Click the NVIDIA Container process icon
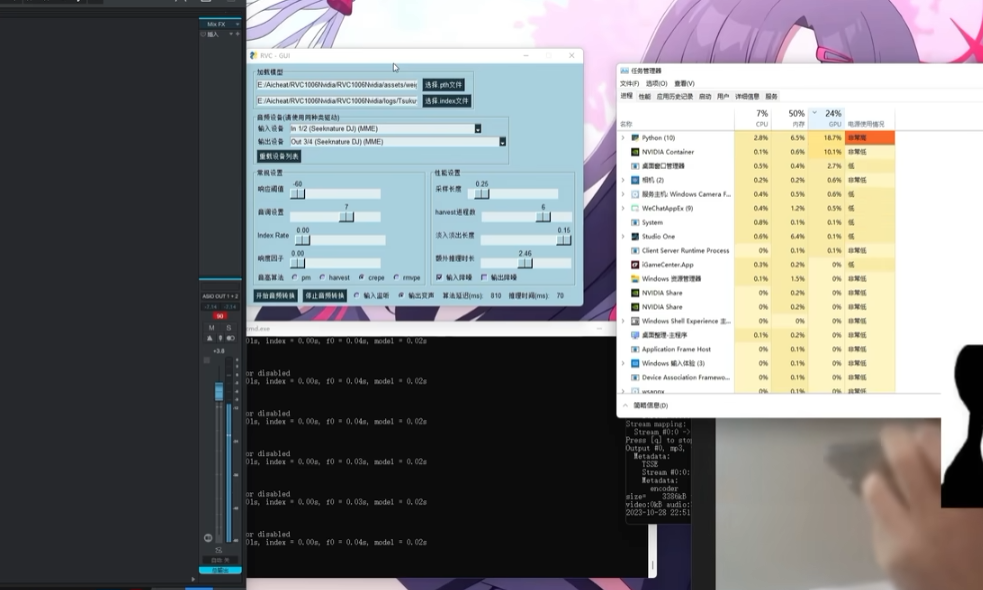This screenshot has height=590, width=983. (634, 152)
